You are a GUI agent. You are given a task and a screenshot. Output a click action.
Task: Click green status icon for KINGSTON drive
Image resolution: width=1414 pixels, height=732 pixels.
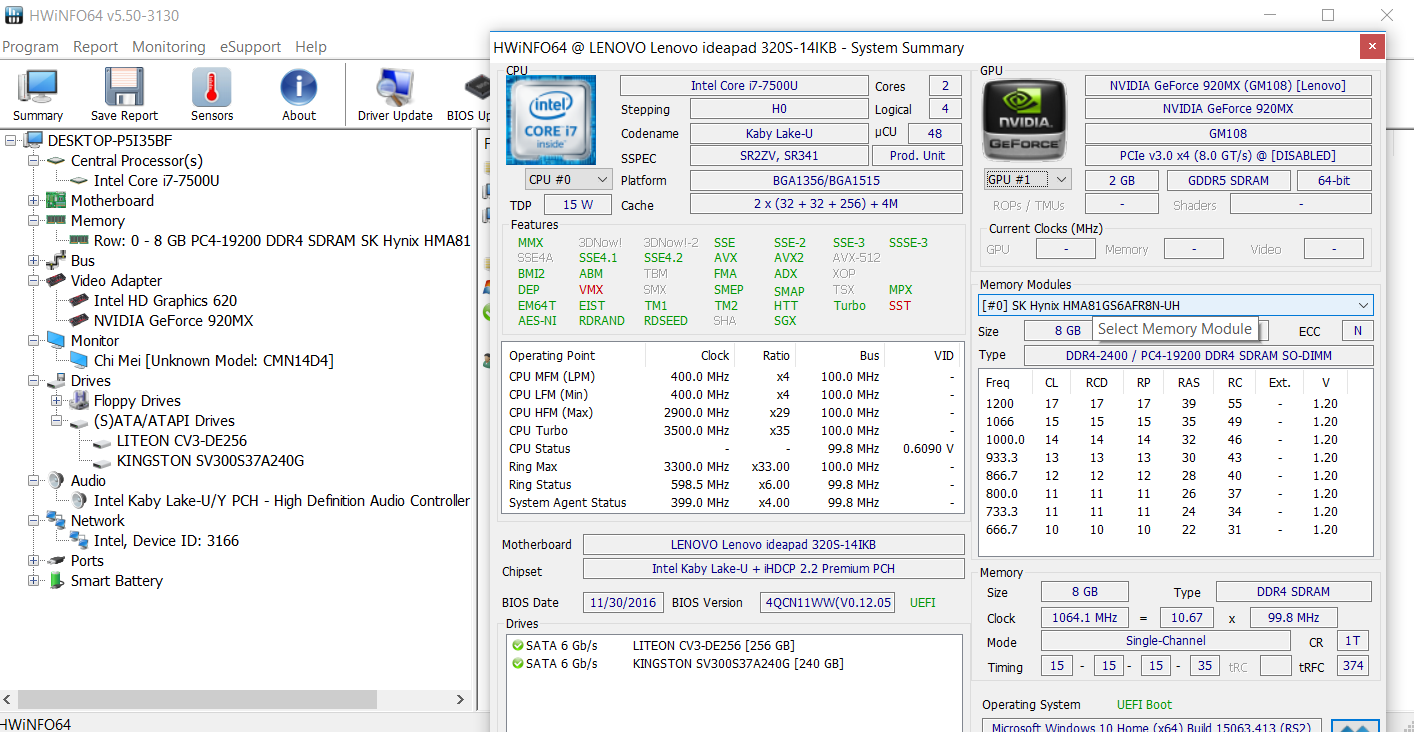pos(517,664)
